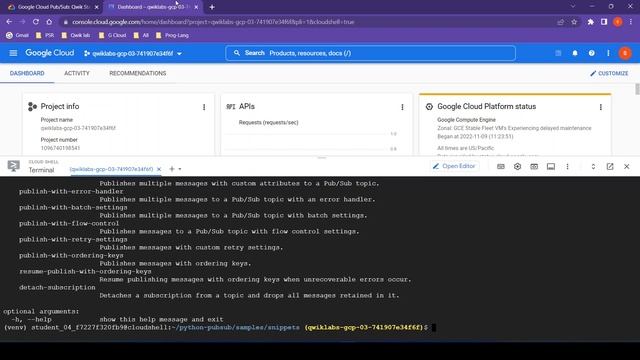Open the Cloud Shell terminal settings gear
Screen dimensions: 640x360
(517, 167)
